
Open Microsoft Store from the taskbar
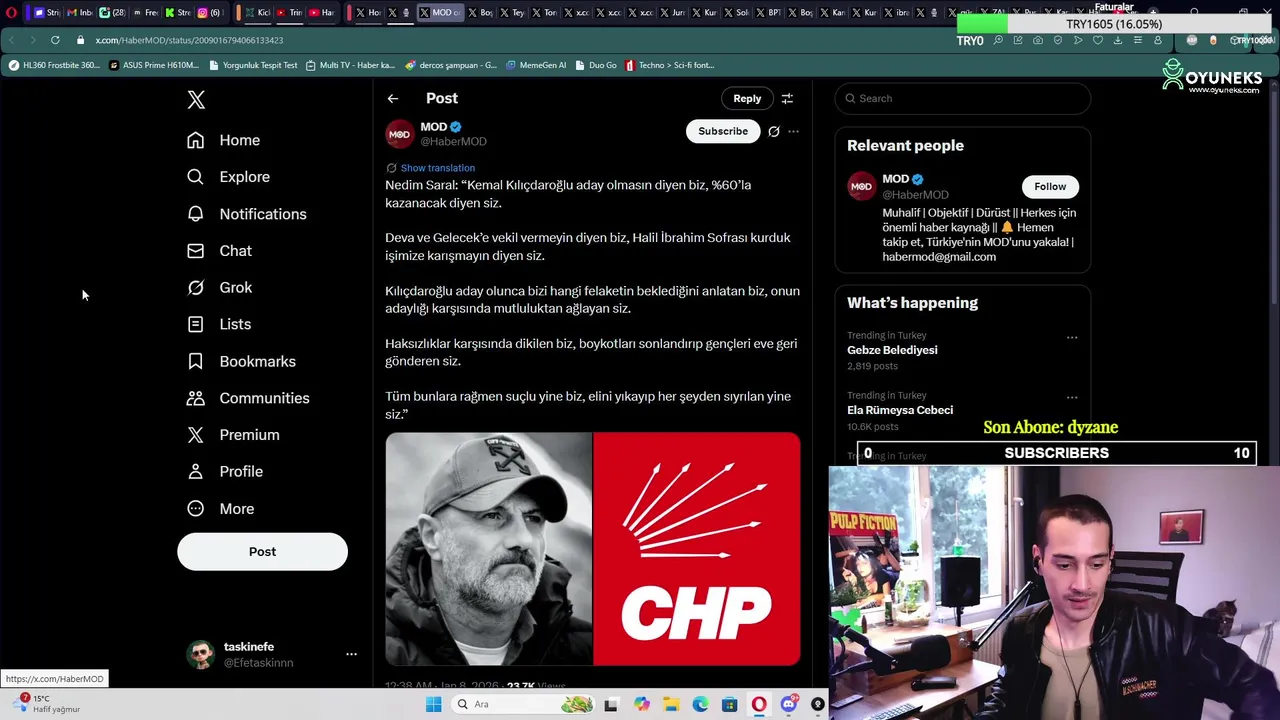pyautogui.click(x=729, y=704)
